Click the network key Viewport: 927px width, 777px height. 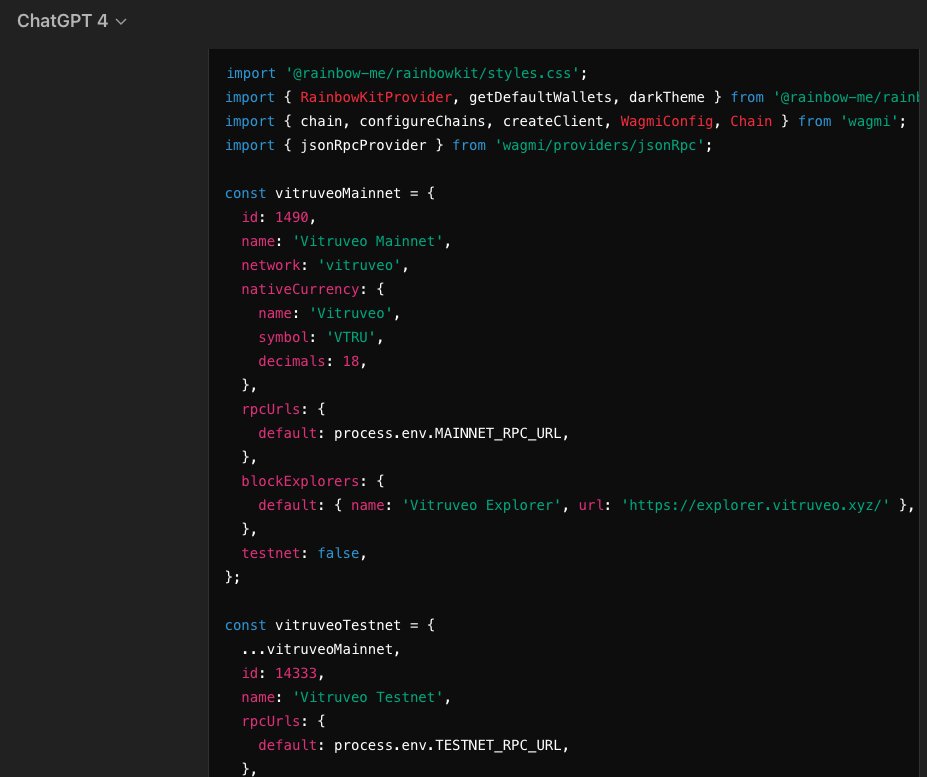(x=270, y=265)
